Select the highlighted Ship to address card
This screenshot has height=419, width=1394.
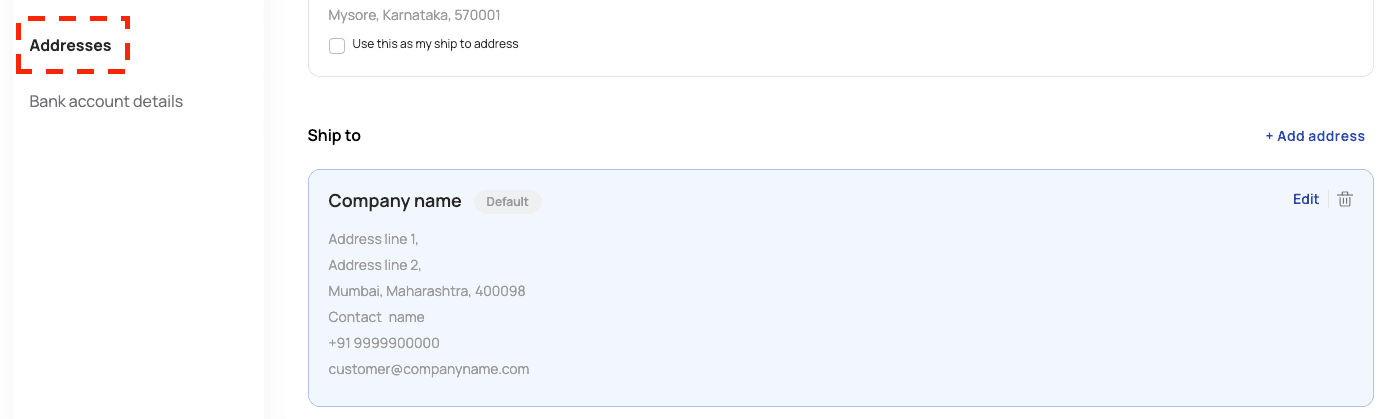pyautogui.click(x=840, y=300)
